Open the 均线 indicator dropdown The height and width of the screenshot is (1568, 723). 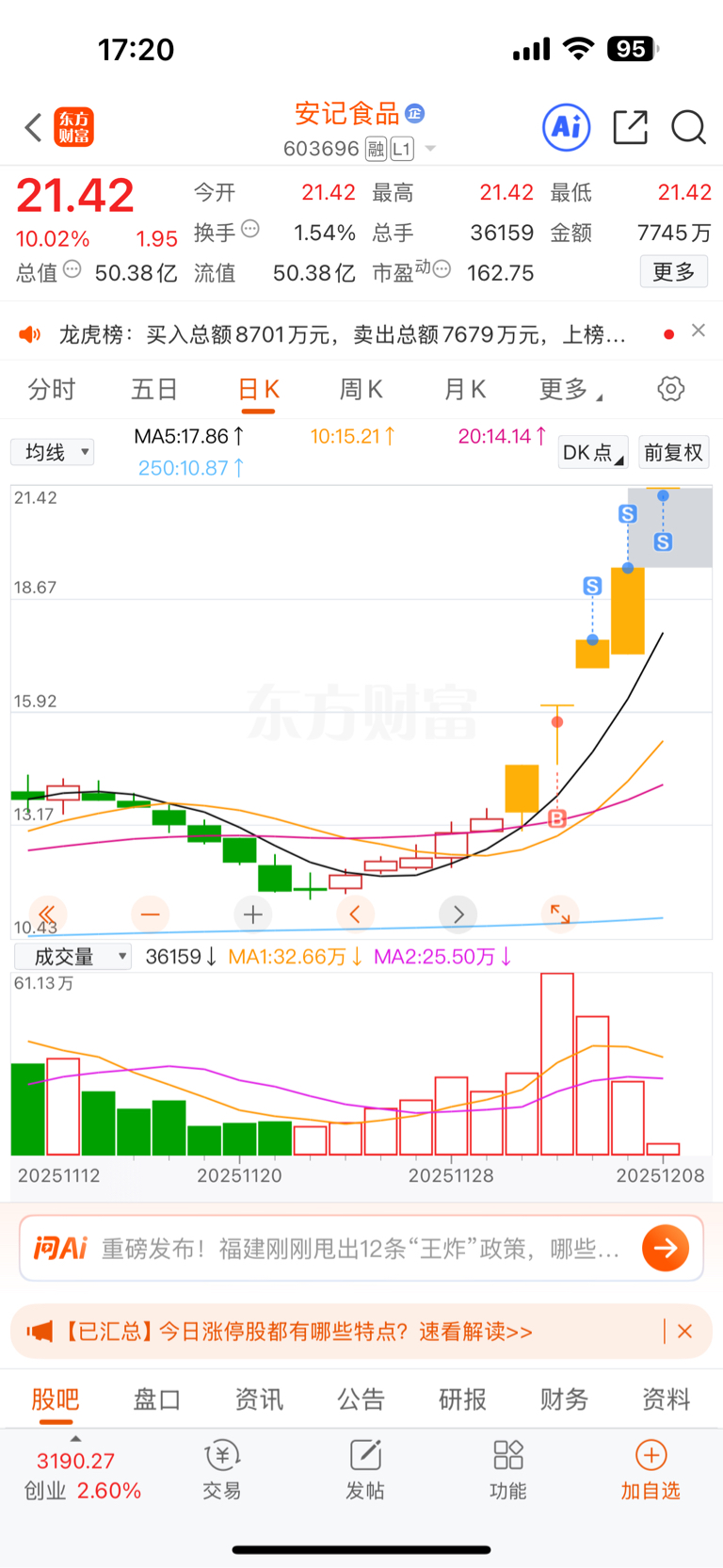coord(53,452)
